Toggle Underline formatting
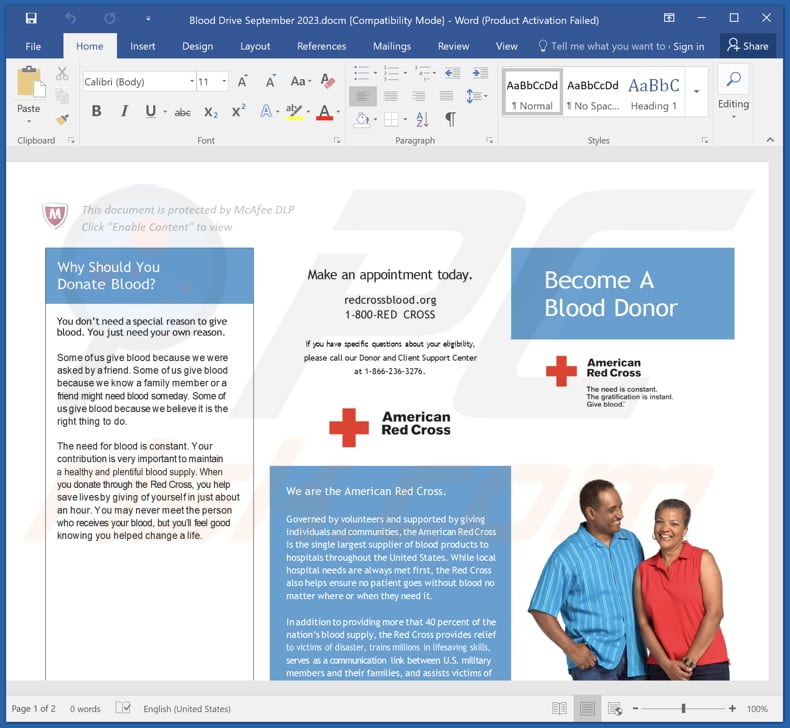 pyautogui.click(x=150, y=111)
